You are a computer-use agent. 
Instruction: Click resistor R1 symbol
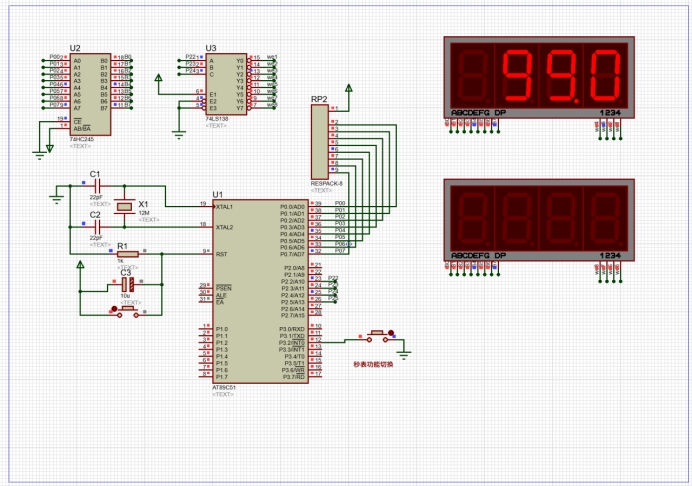tap(126, 254)
